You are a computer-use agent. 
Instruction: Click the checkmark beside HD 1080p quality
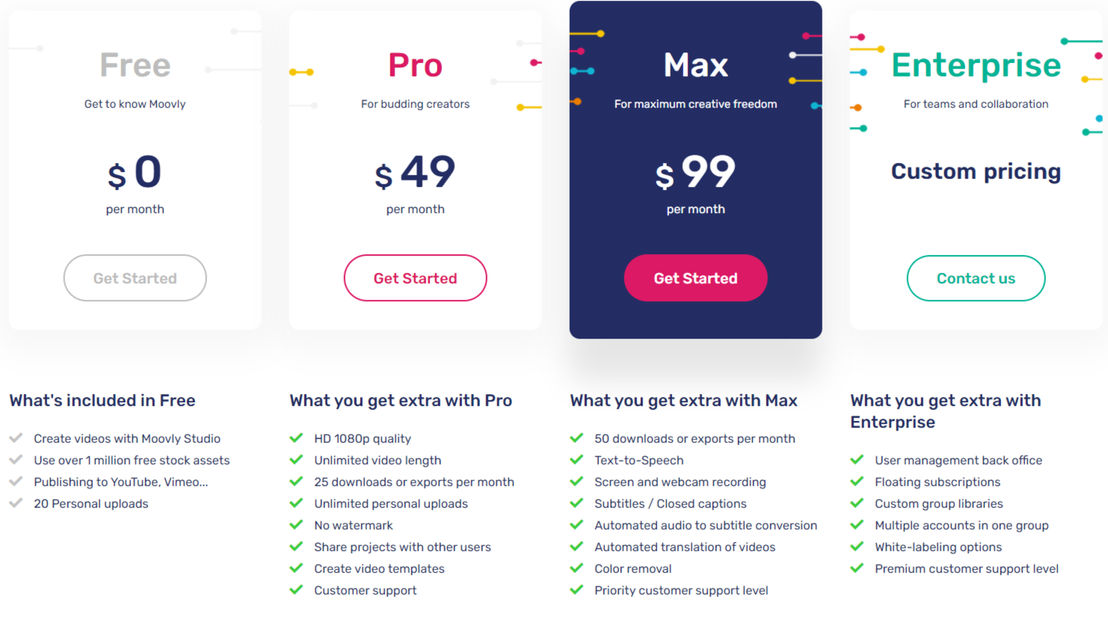click(296, 438)
